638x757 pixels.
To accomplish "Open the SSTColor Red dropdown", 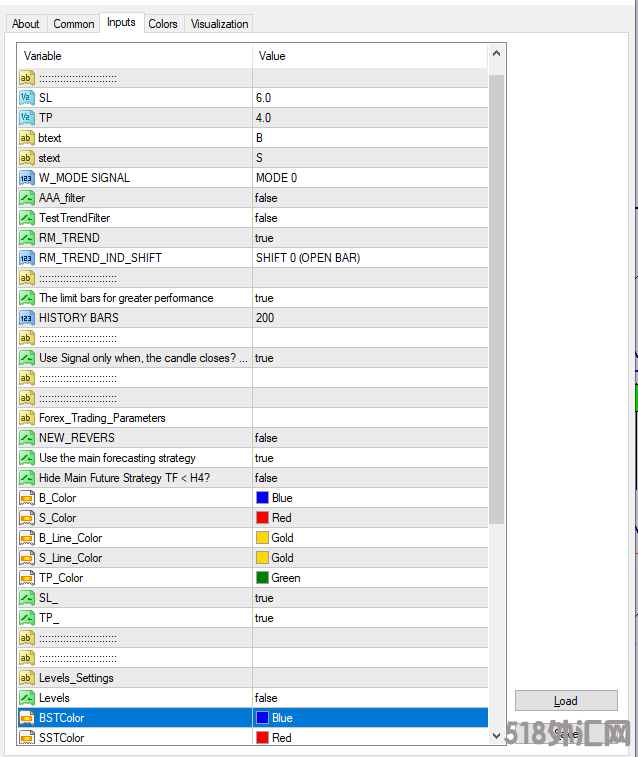I will [x=370, y=738].
